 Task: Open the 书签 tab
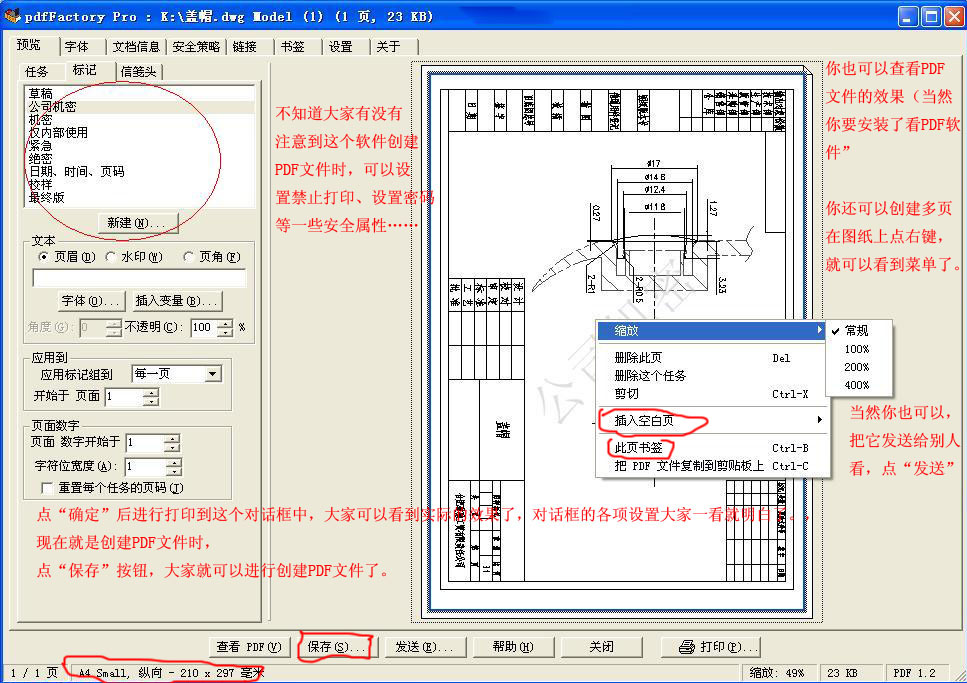pyautogui.click(x=293, y=47)
